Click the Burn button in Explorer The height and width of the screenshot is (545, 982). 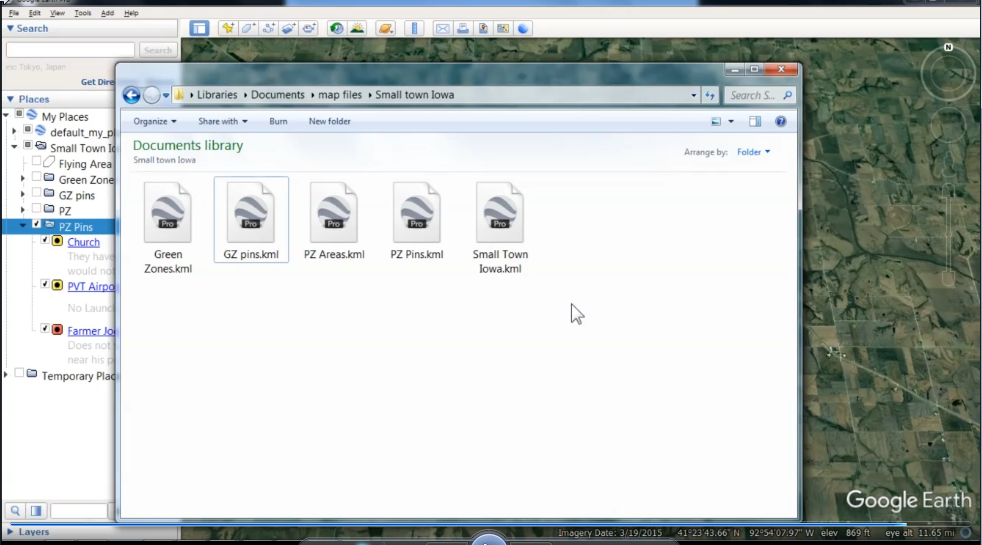278,122
